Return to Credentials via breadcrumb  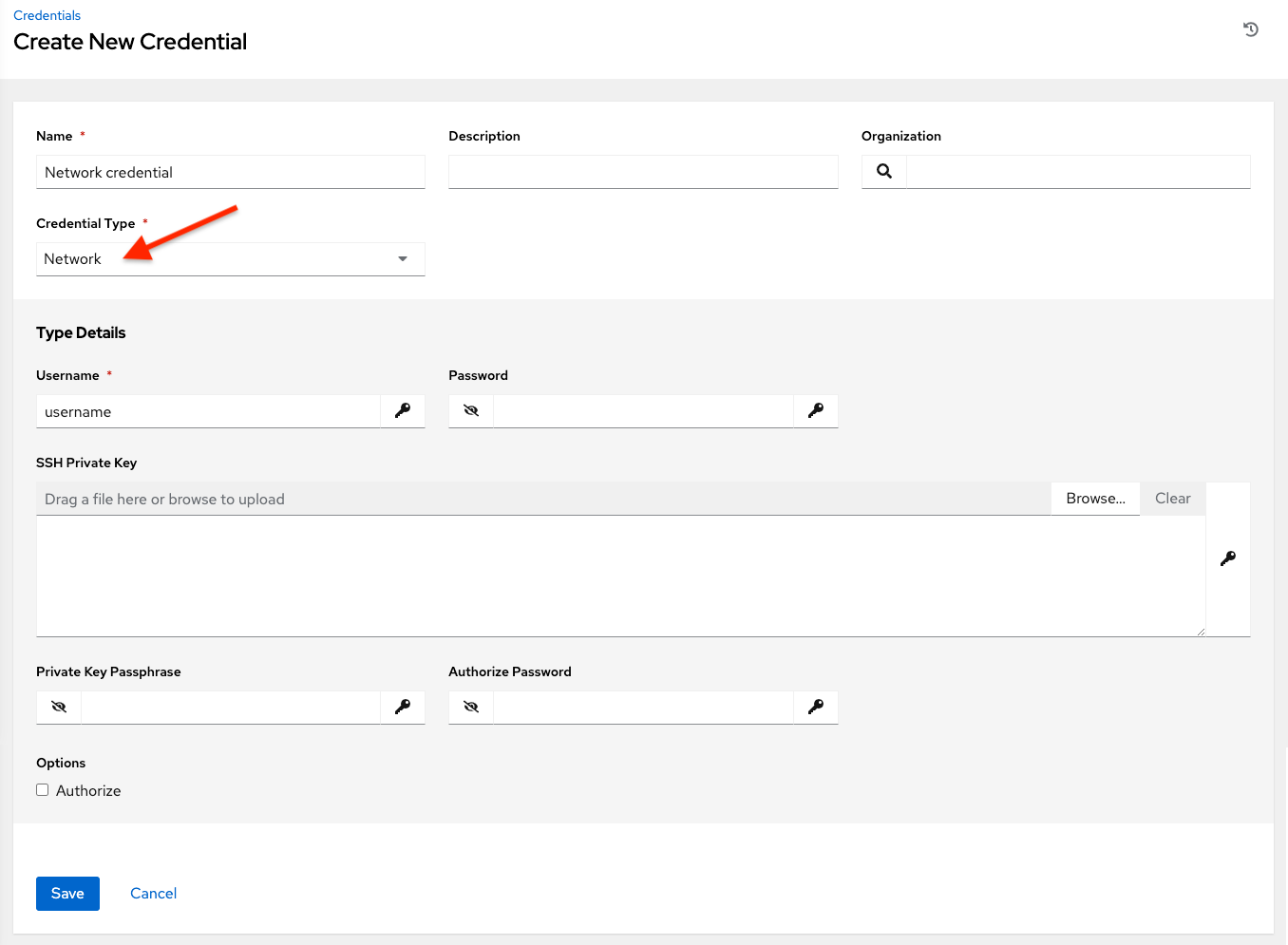[47, 15]
